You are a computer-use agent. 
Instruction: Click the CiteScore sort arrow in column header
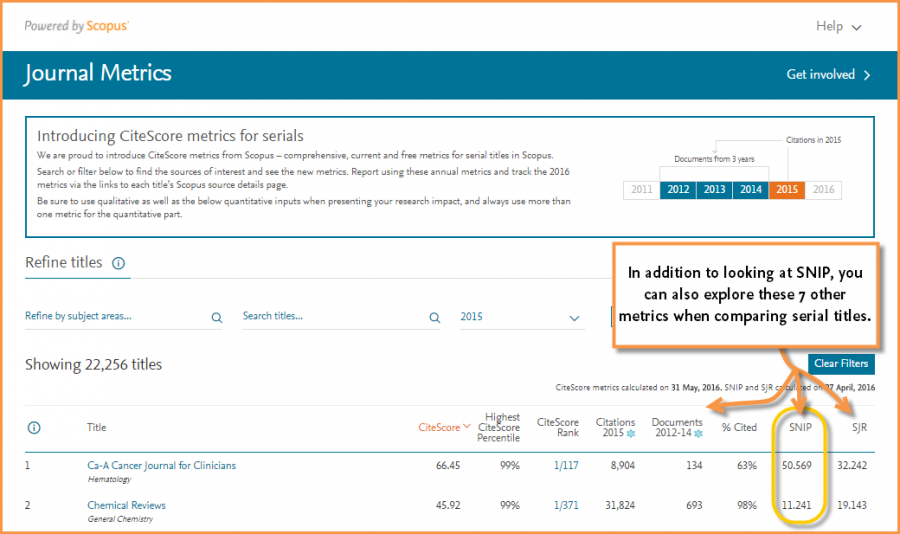tap(467, 426)
